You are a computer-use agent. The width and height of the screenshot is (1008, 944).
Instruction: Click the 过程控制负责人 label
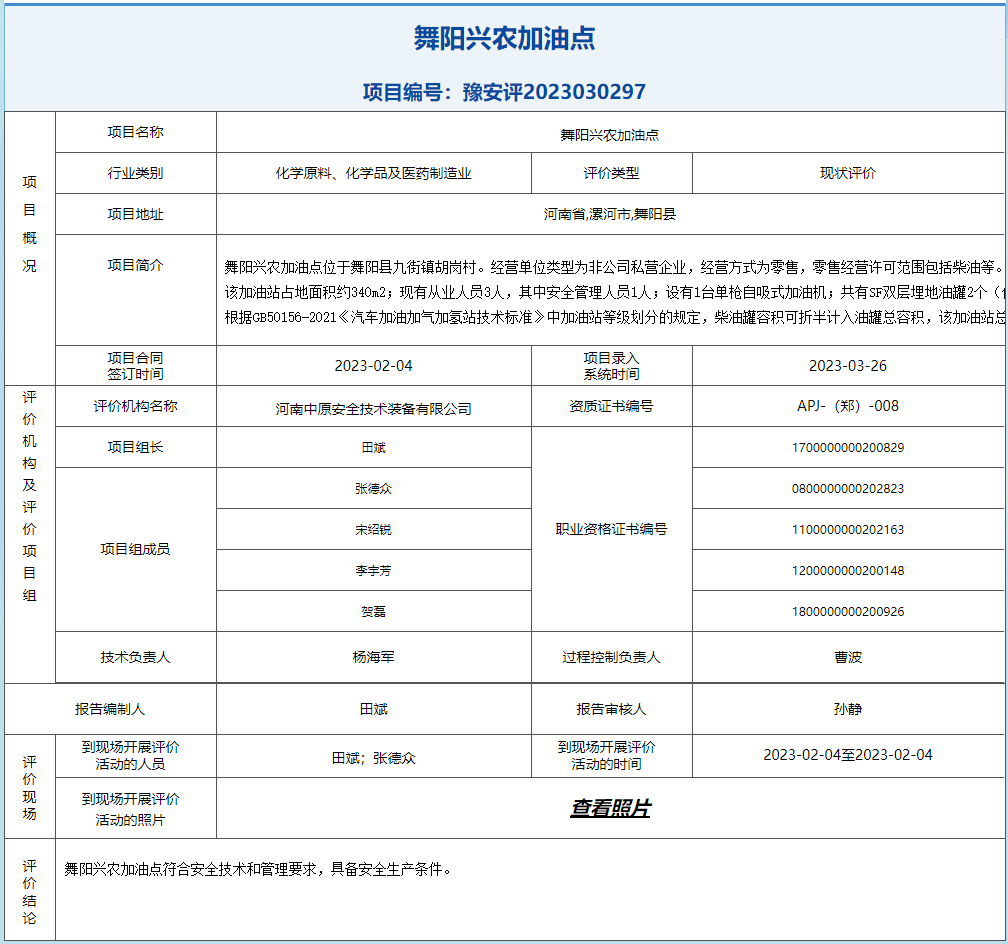pyautogui.click(x=611, y=657)
